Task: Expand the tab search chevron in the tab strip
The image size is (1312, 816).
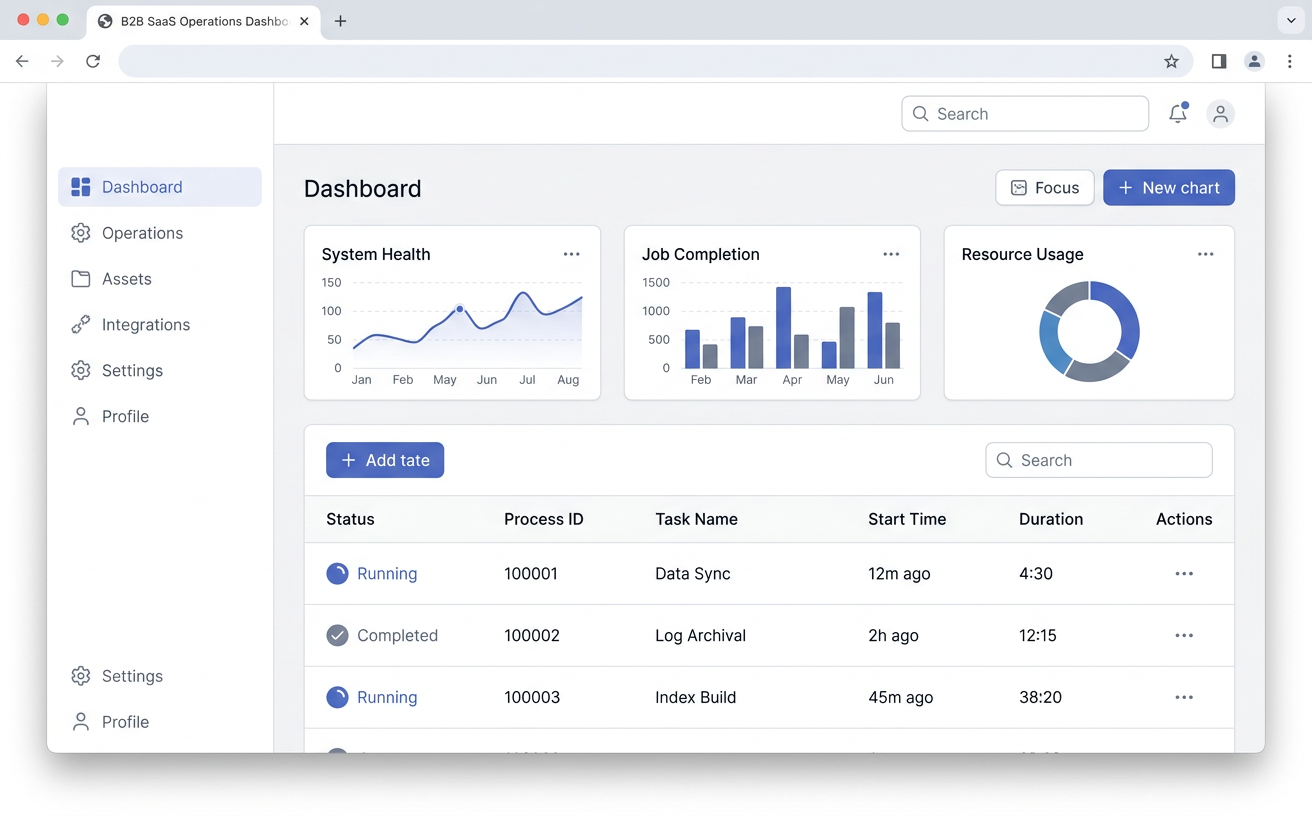Action: (1291, 21)
